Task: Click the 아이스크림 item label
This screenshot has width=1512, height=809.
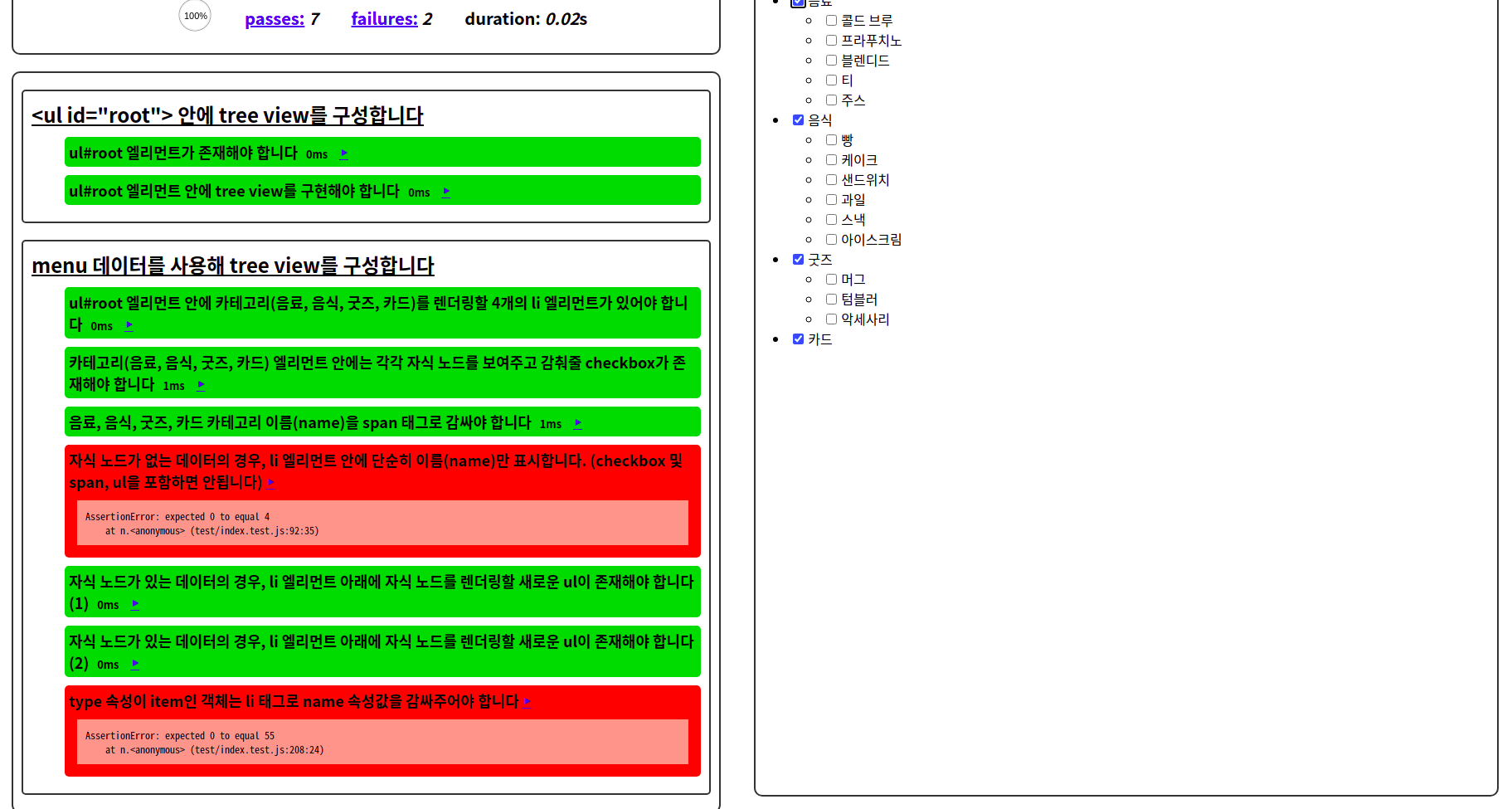Action: coord(872,240)
